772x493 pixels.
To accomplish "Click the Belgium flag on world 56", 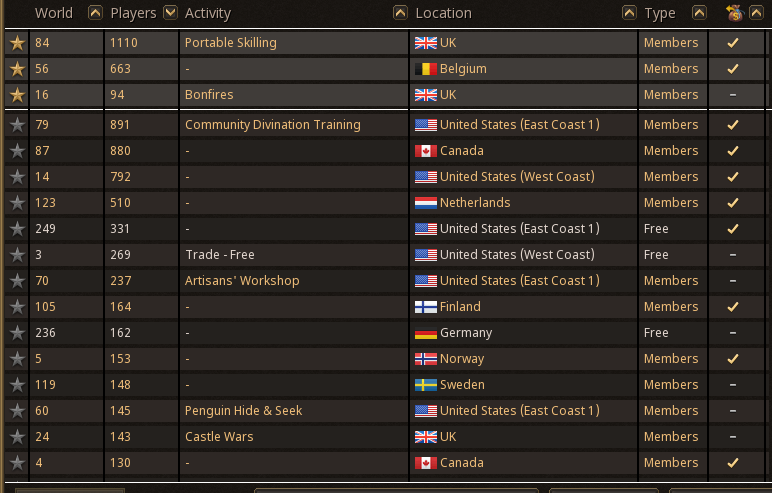I will (426, 69).
